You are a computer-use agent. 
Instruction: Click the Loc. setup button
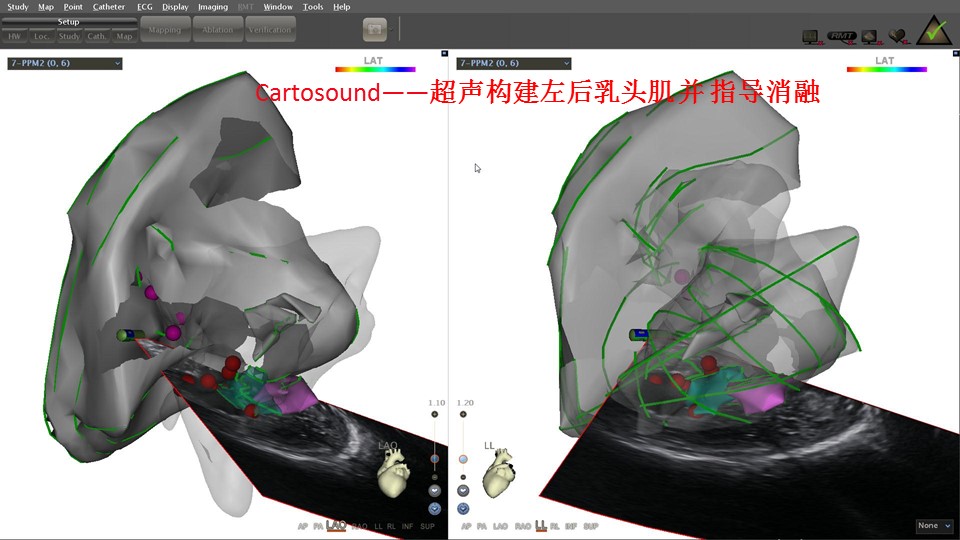click(41, 36)
